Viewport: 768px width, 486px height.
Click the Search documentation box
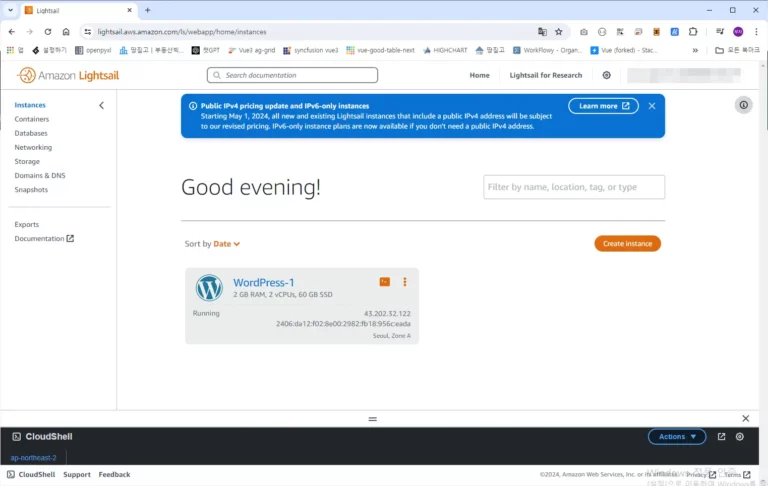pyautogui.click(x=292, y=75)
